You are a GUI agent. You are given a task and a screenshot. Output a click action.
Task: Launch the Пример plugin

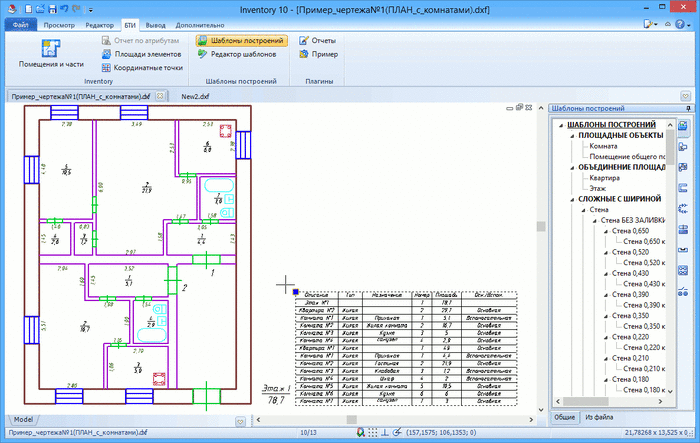click(x=317, y=54)
